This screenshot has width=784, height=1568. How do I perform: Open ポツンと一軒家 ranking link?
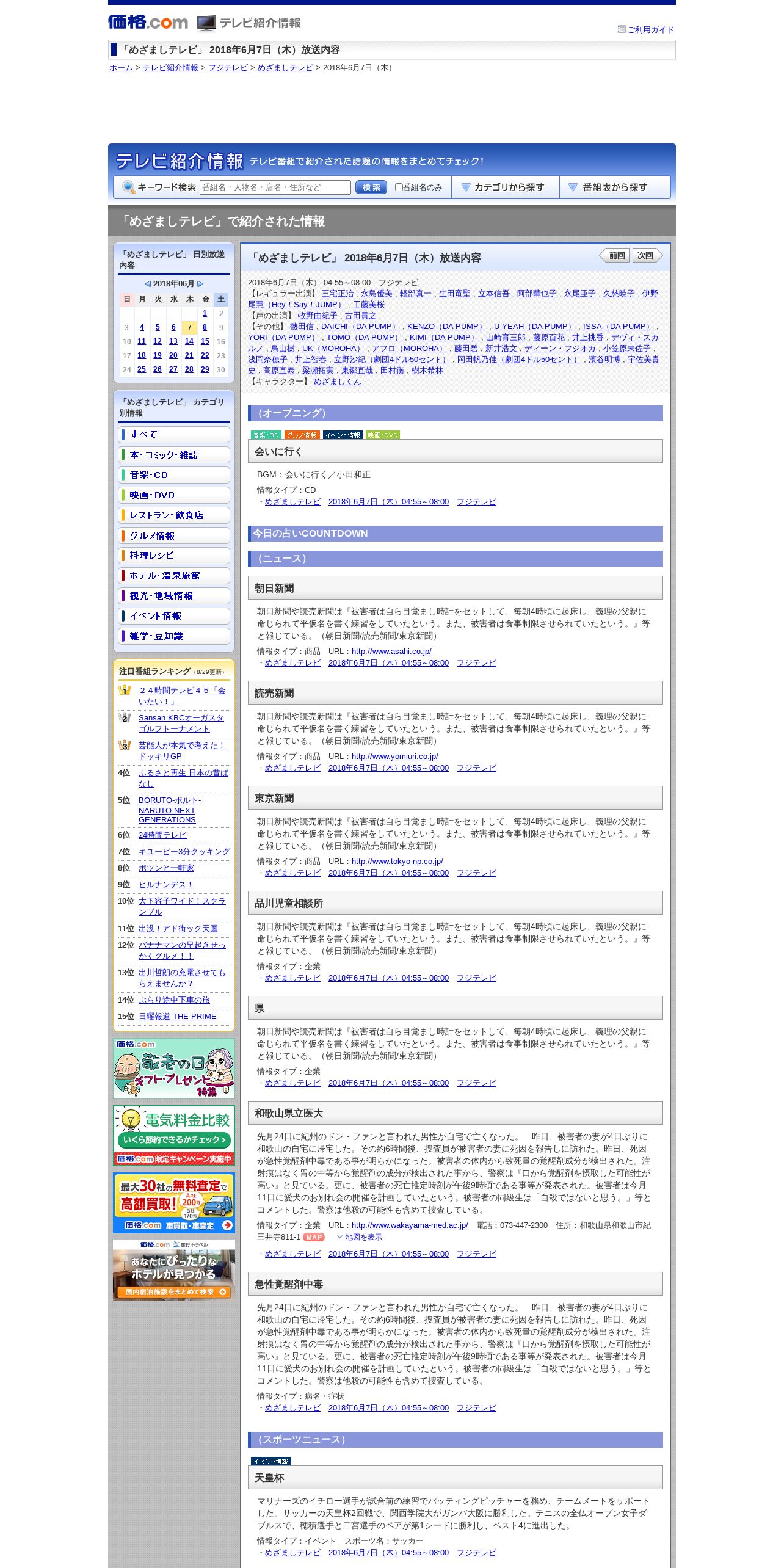click(166, 868)
